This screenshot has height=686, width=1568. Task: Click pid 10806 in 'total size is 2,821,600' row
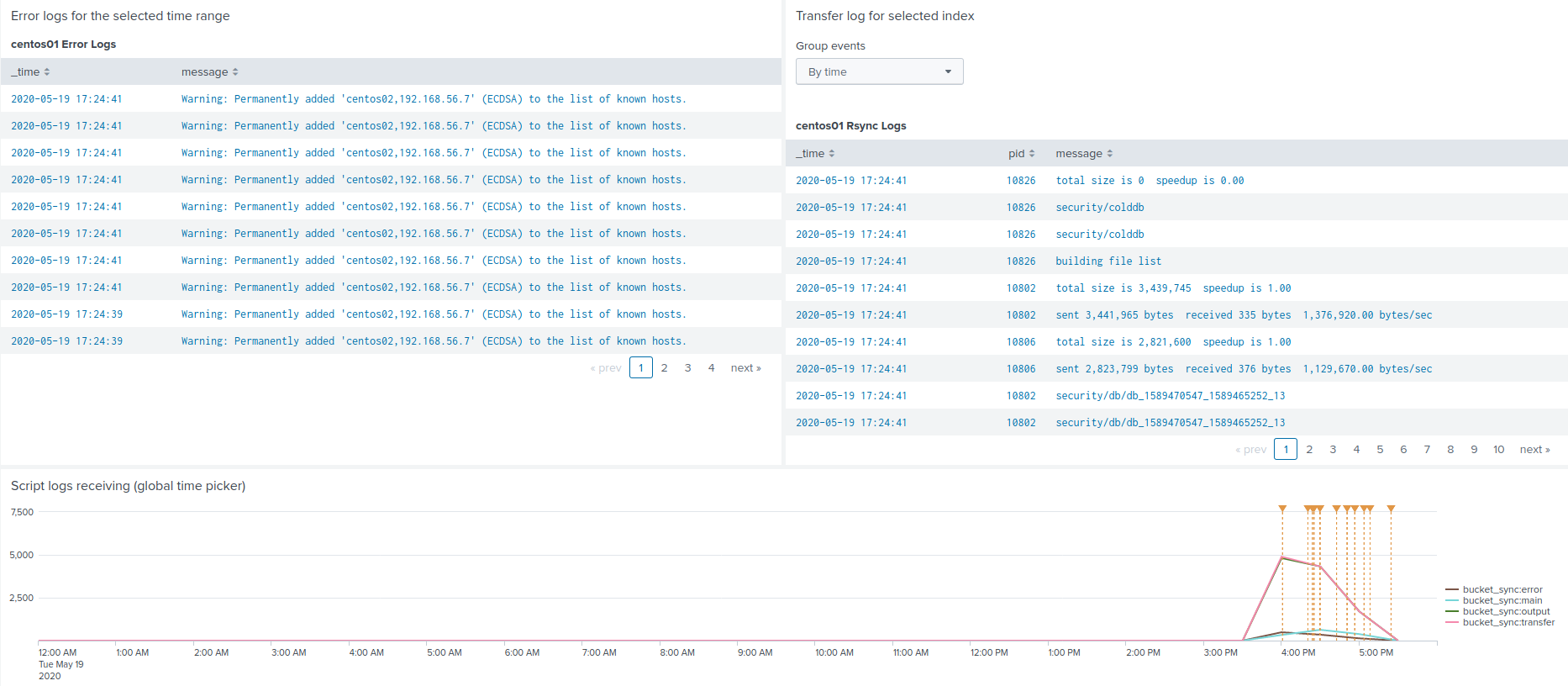[1021, 342]
